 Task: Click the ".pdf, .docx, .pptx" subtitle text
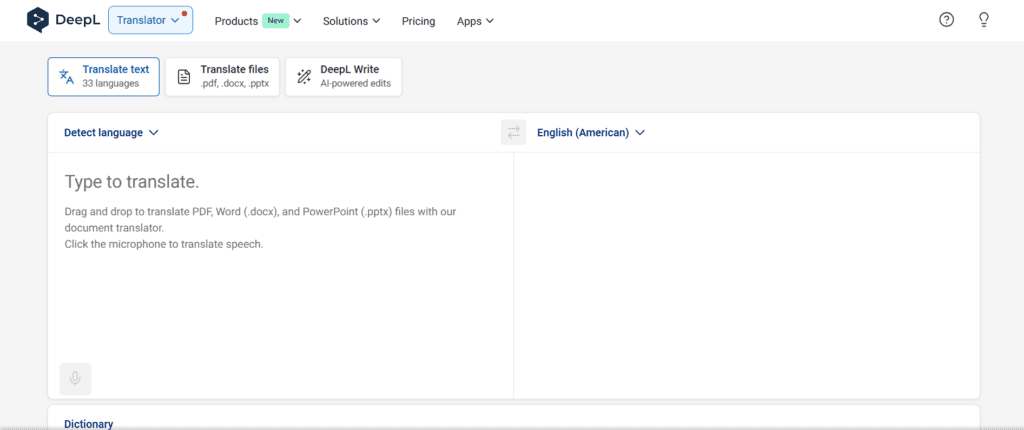pos(234,84)
